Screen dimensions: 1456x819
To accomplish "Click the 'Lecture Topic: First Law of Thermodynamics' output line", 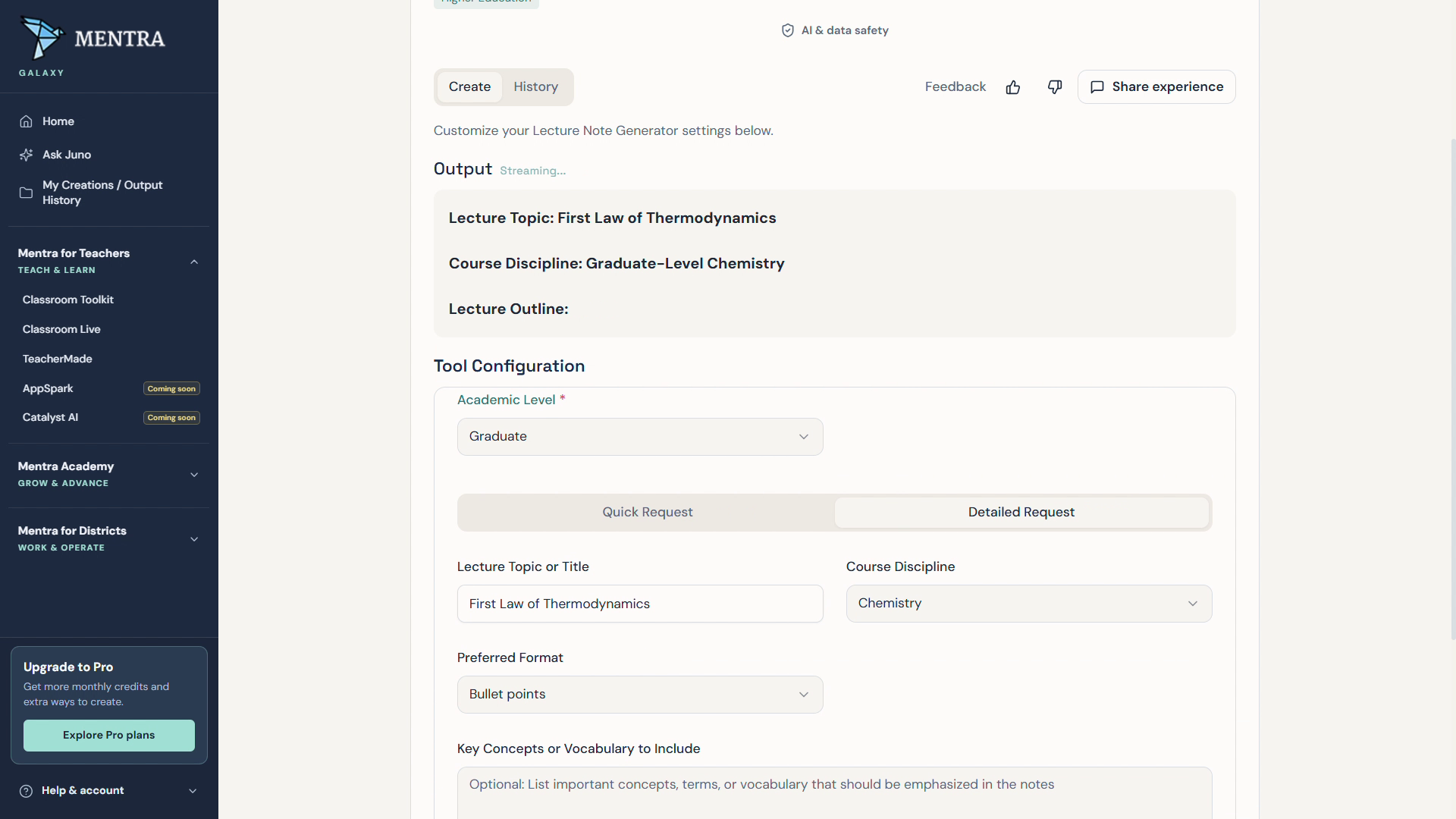I will pos(612,218).
